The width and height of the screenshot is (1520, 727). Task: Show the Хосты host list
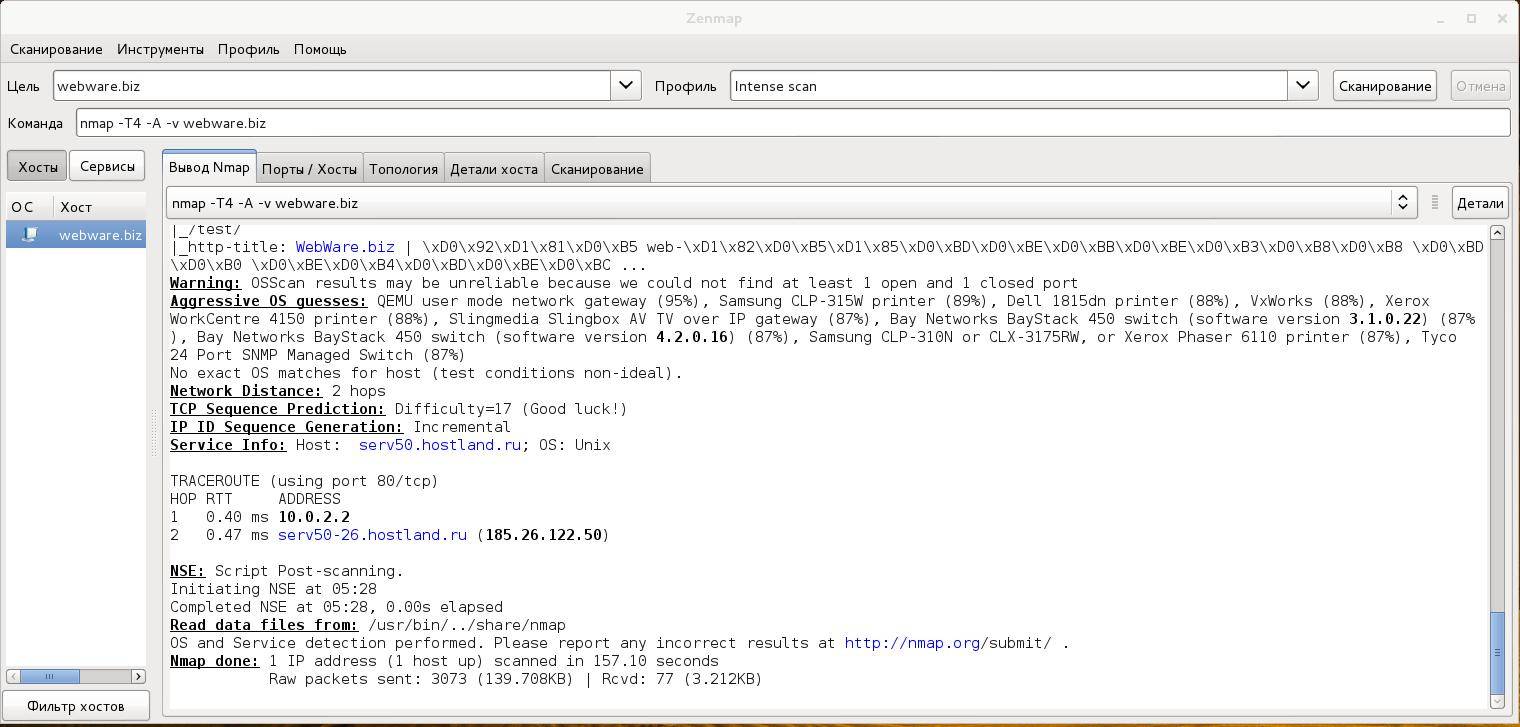click(x=38, y=166)
